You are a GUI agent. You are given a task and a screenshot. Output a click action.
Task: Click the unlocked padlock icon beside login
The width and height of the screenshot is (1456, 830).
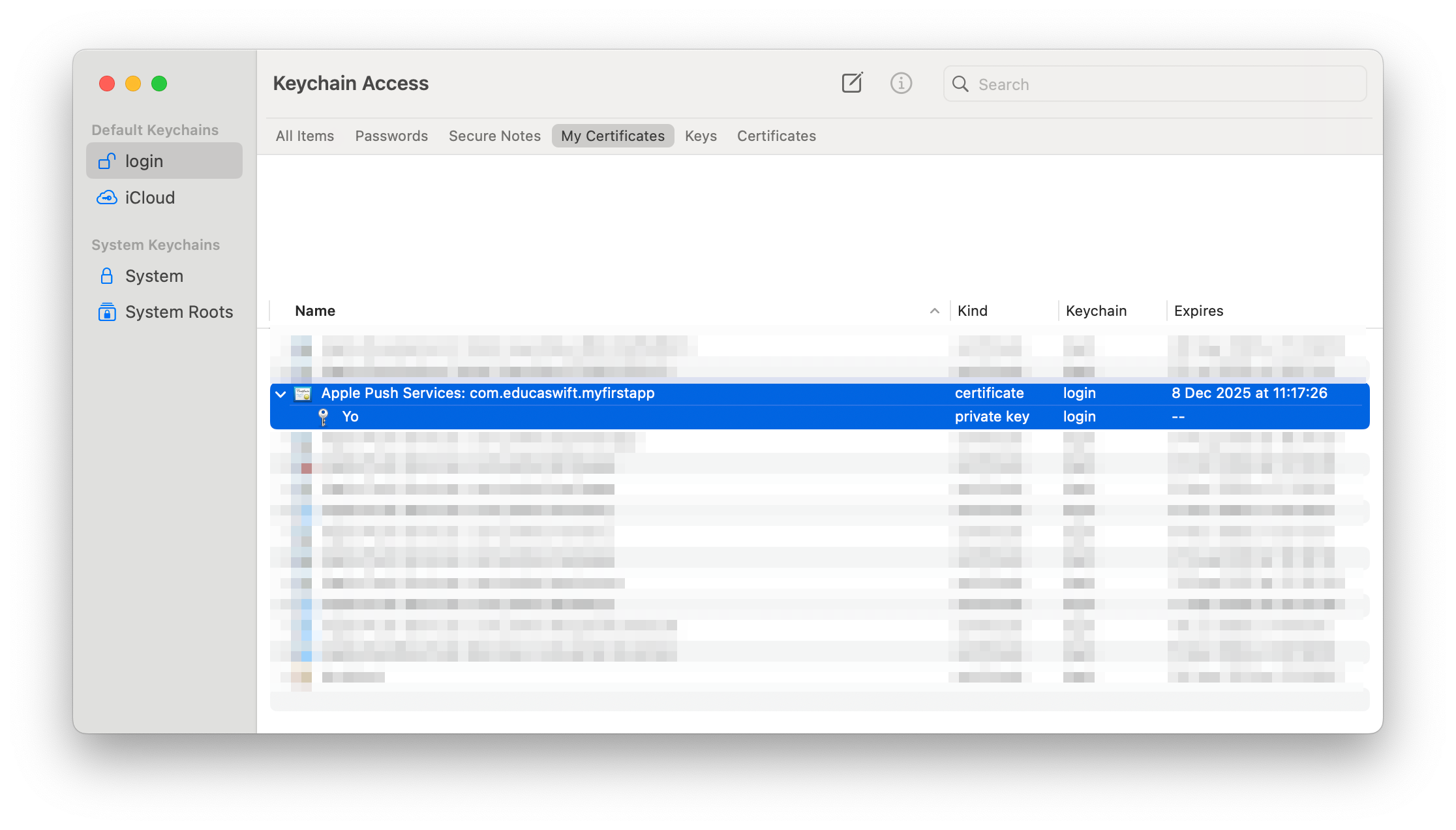(106, 161)
